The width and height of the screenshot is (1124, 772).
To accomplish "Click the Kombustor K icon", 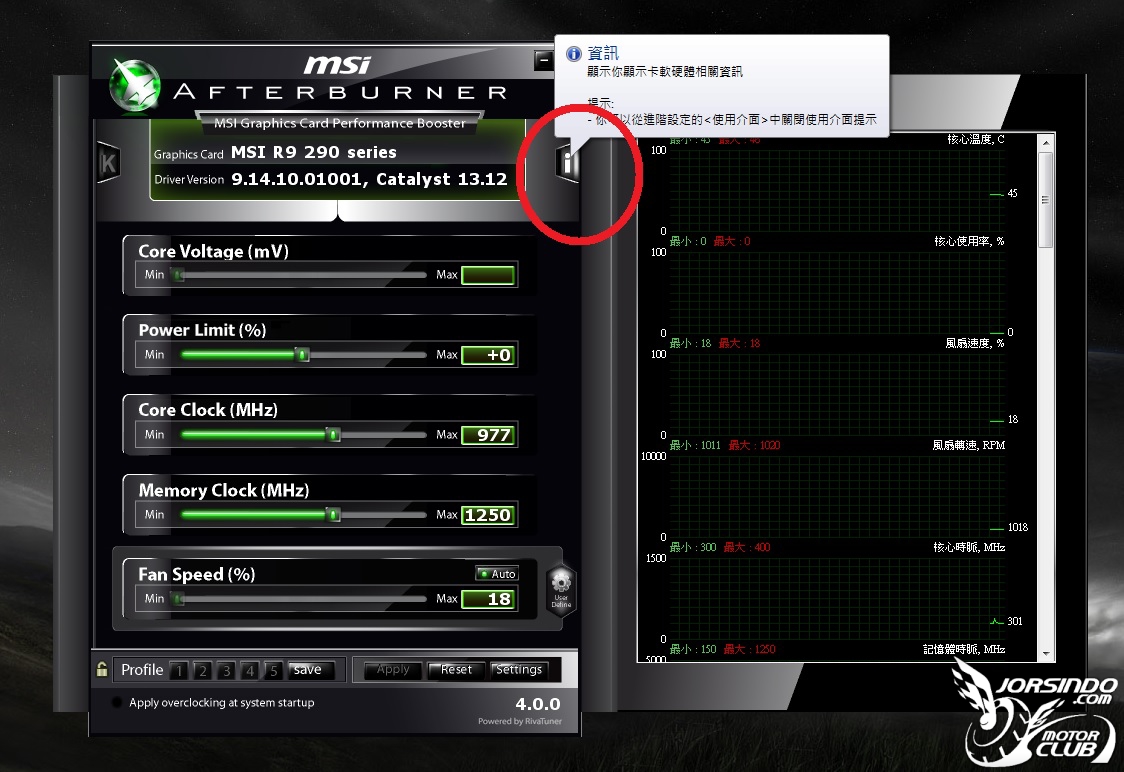I will pyautogui.click(x=108, y=163).
